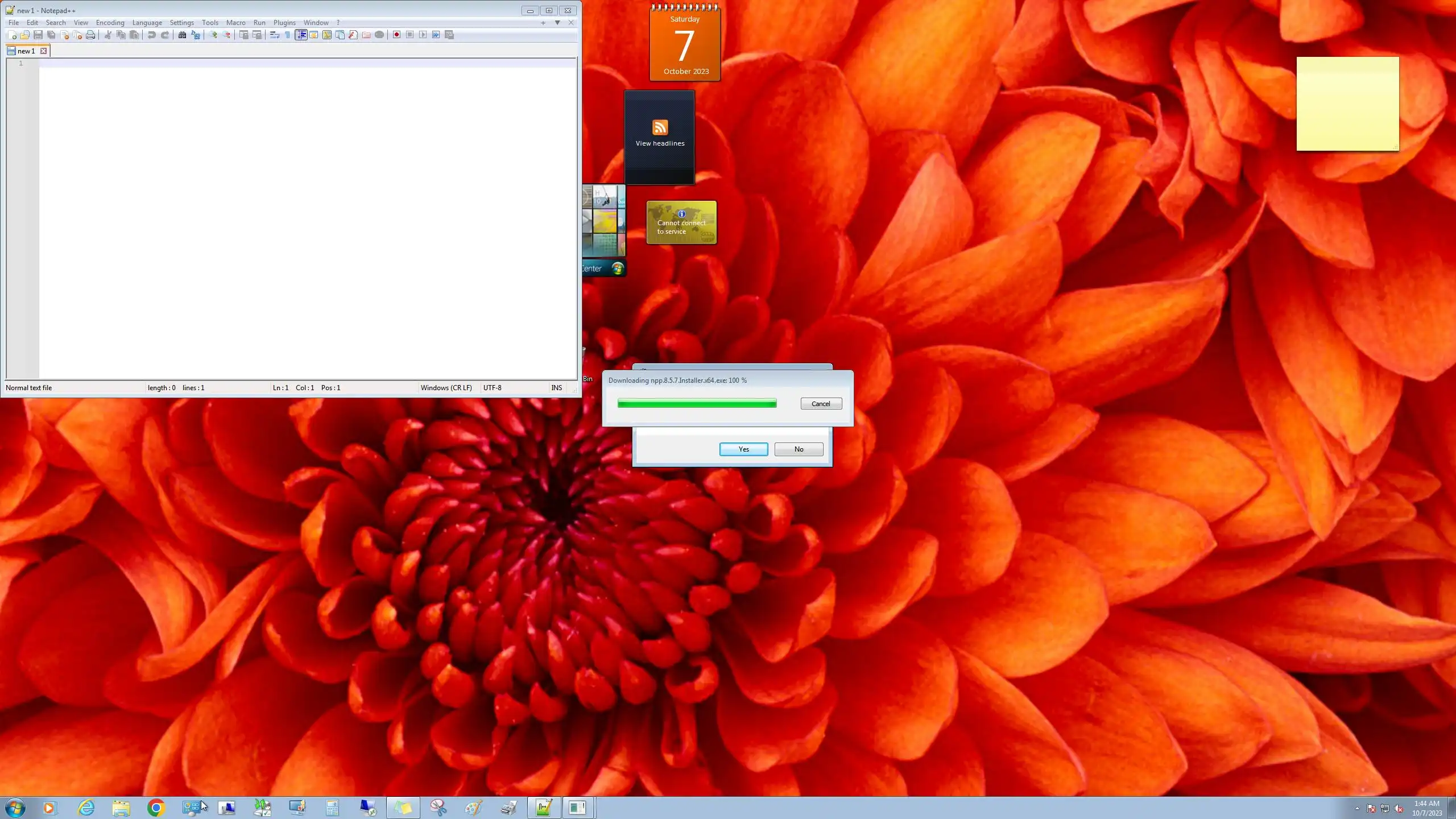Open Chrome from the taskbar
This screenshot has width=1456, height=819.
(x=156, y=808)
